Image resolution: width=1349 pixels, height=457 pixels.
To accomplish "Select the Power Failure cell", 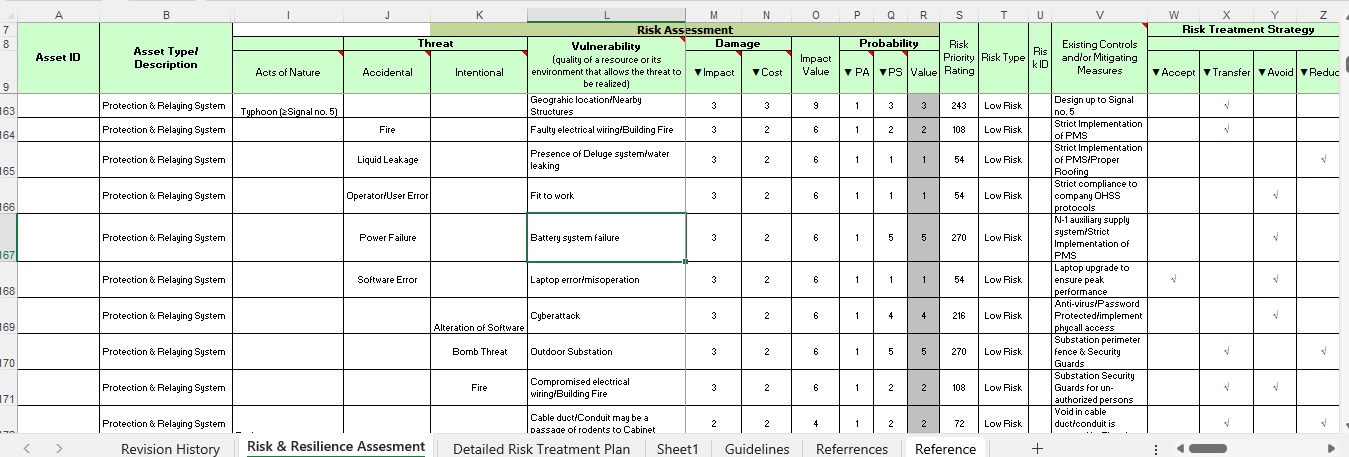I will click(387, 238).
